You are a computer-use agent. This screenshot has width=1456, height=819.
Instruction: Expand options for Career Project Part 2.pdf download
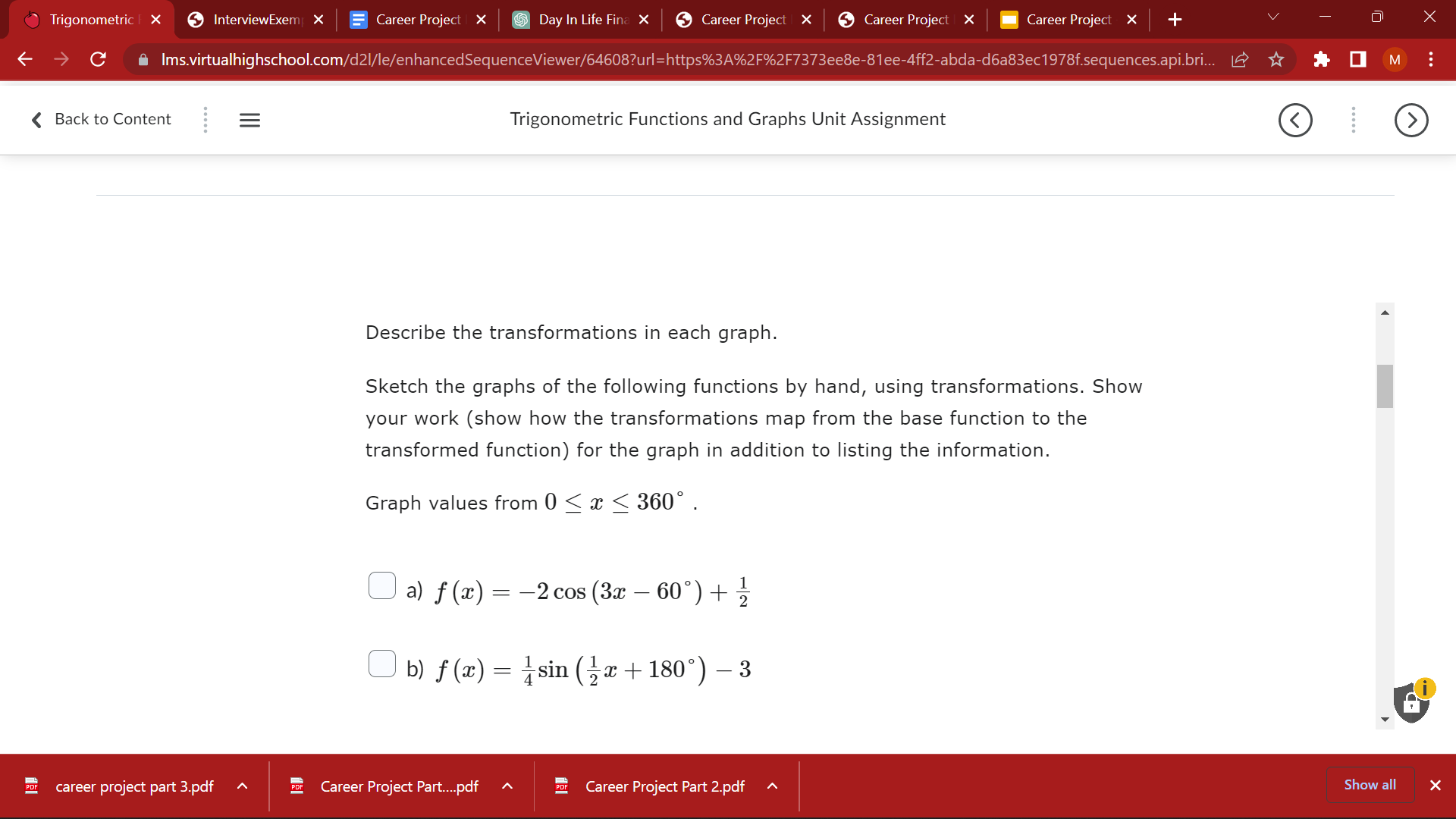pos(772,786)
